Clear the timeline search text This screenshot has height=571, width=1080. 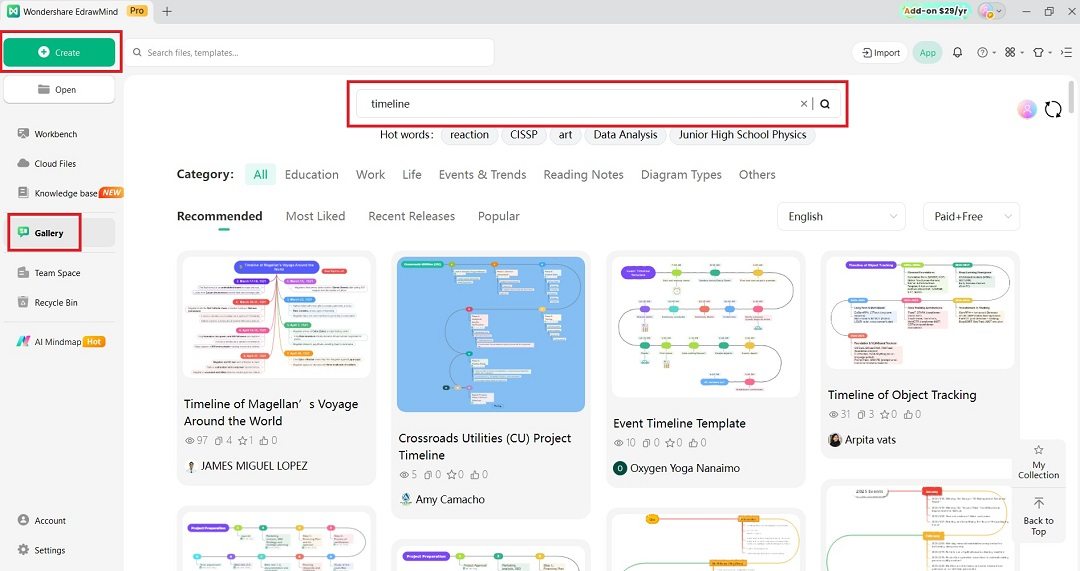pyautogui.click(x=803, y=104)
